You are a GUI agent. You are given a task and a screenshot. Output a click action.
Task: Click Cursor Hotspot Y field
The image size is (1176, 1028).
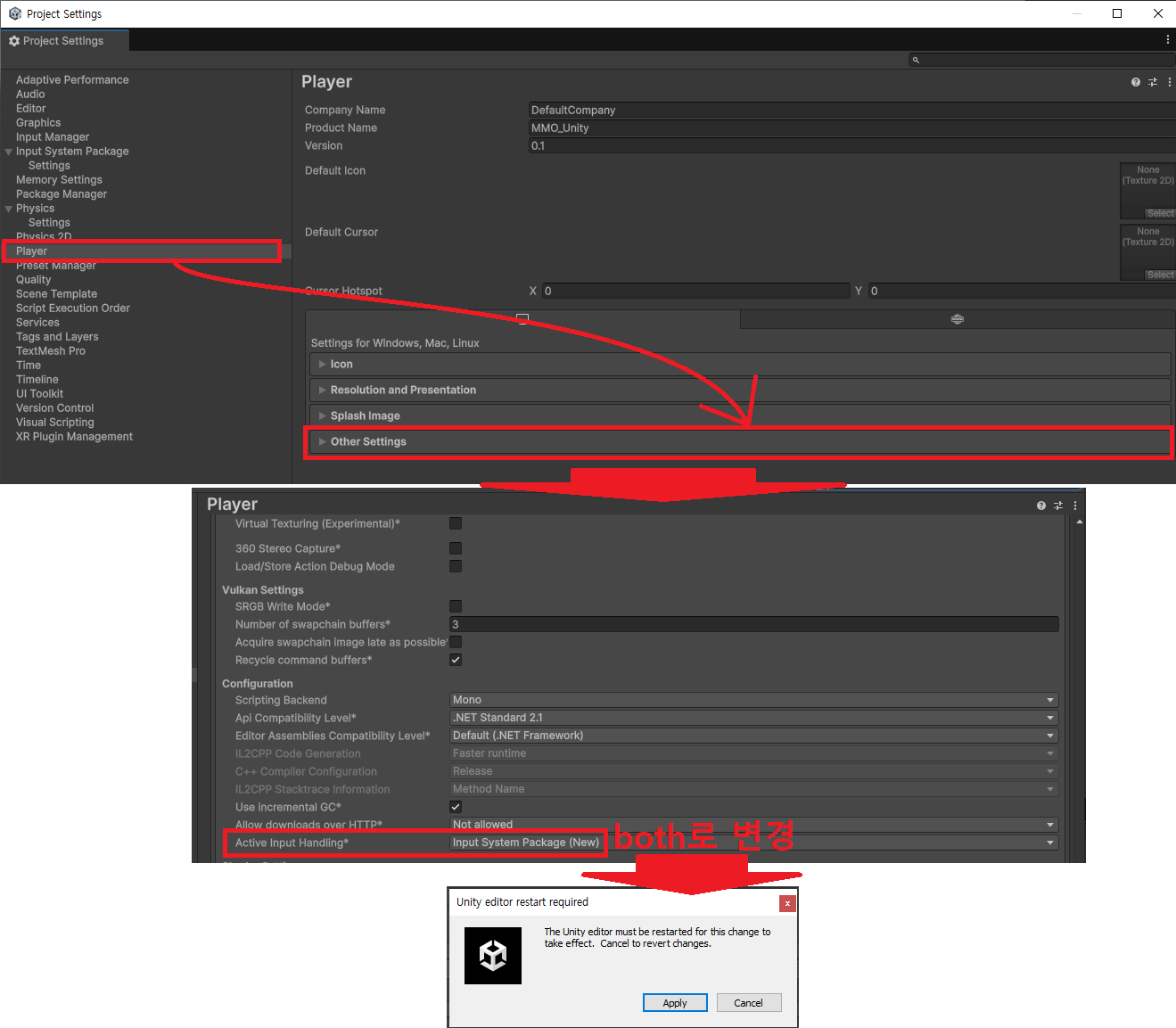click(x=1023, y=291)
